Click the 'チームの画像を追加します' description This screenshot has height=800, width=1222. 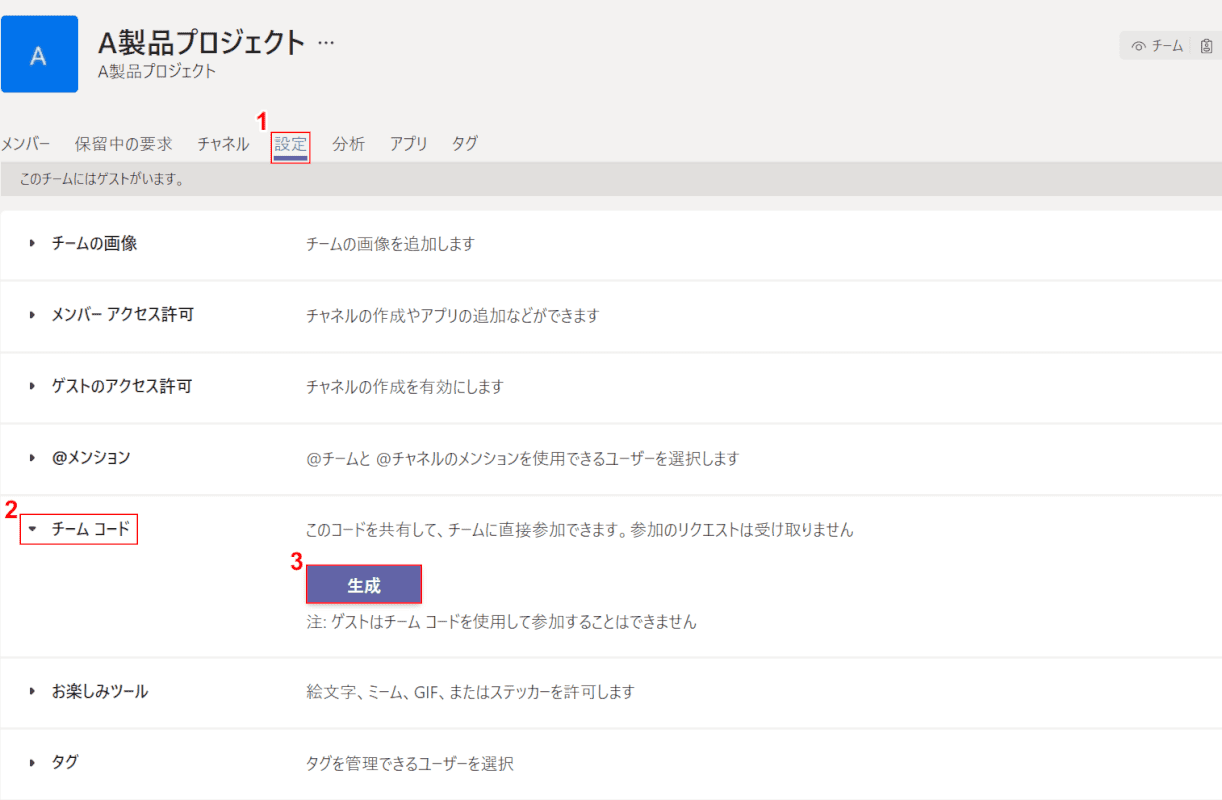[x=390, y=243]
